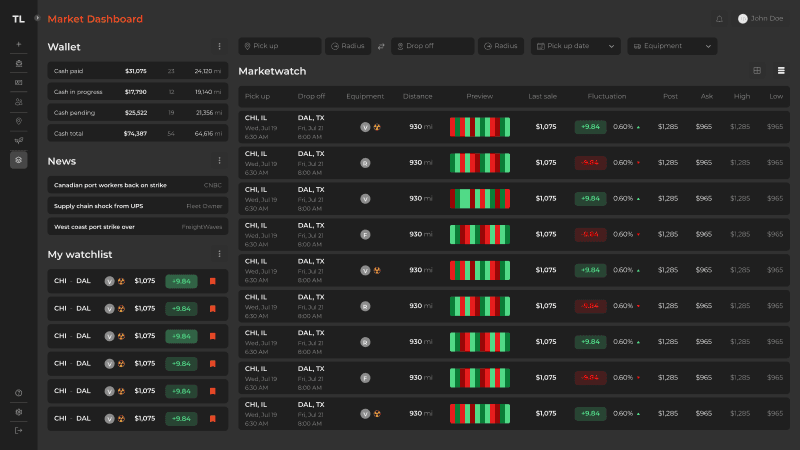Open the settings gear in sidebar
Screen dimensions: 800x450
18,412
